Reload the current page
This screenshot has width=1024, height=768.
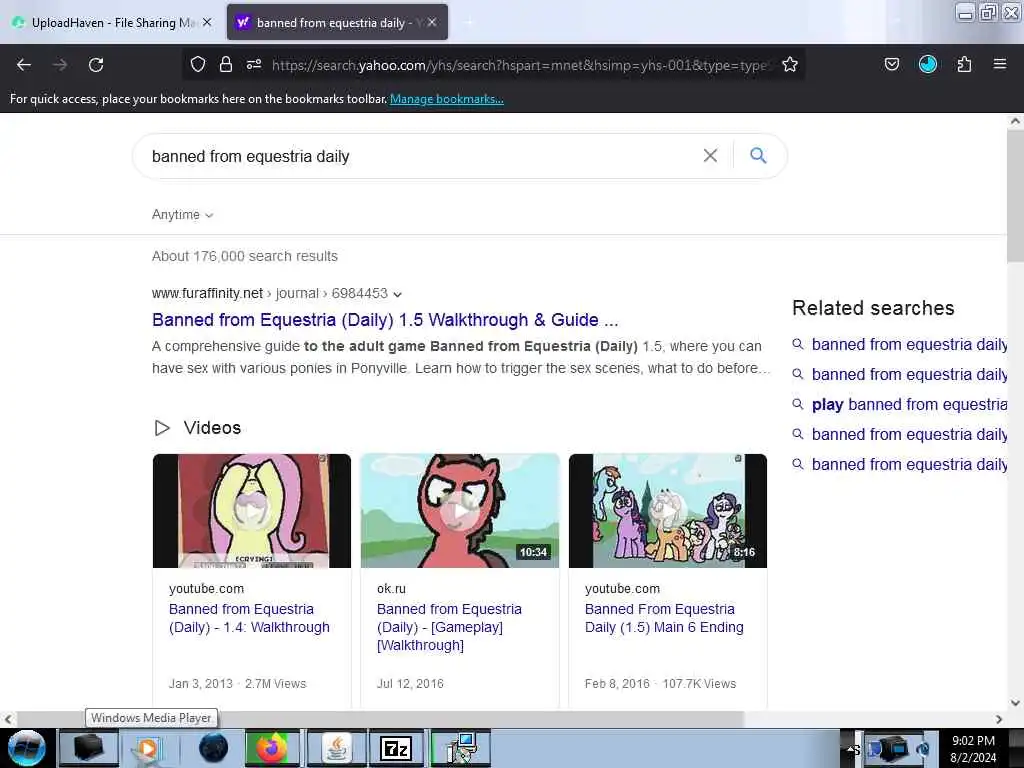pyautogui.click(x=96, y=65)
